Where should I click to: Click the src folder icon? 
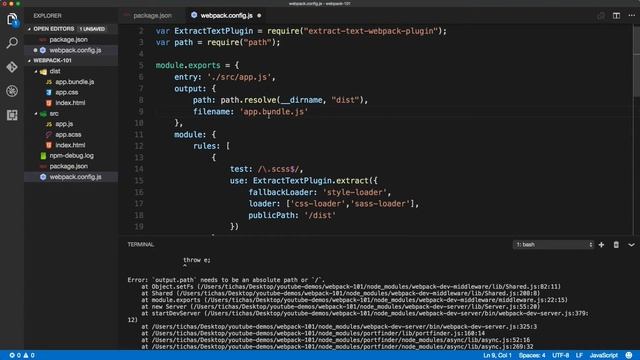tap(43, 114)
